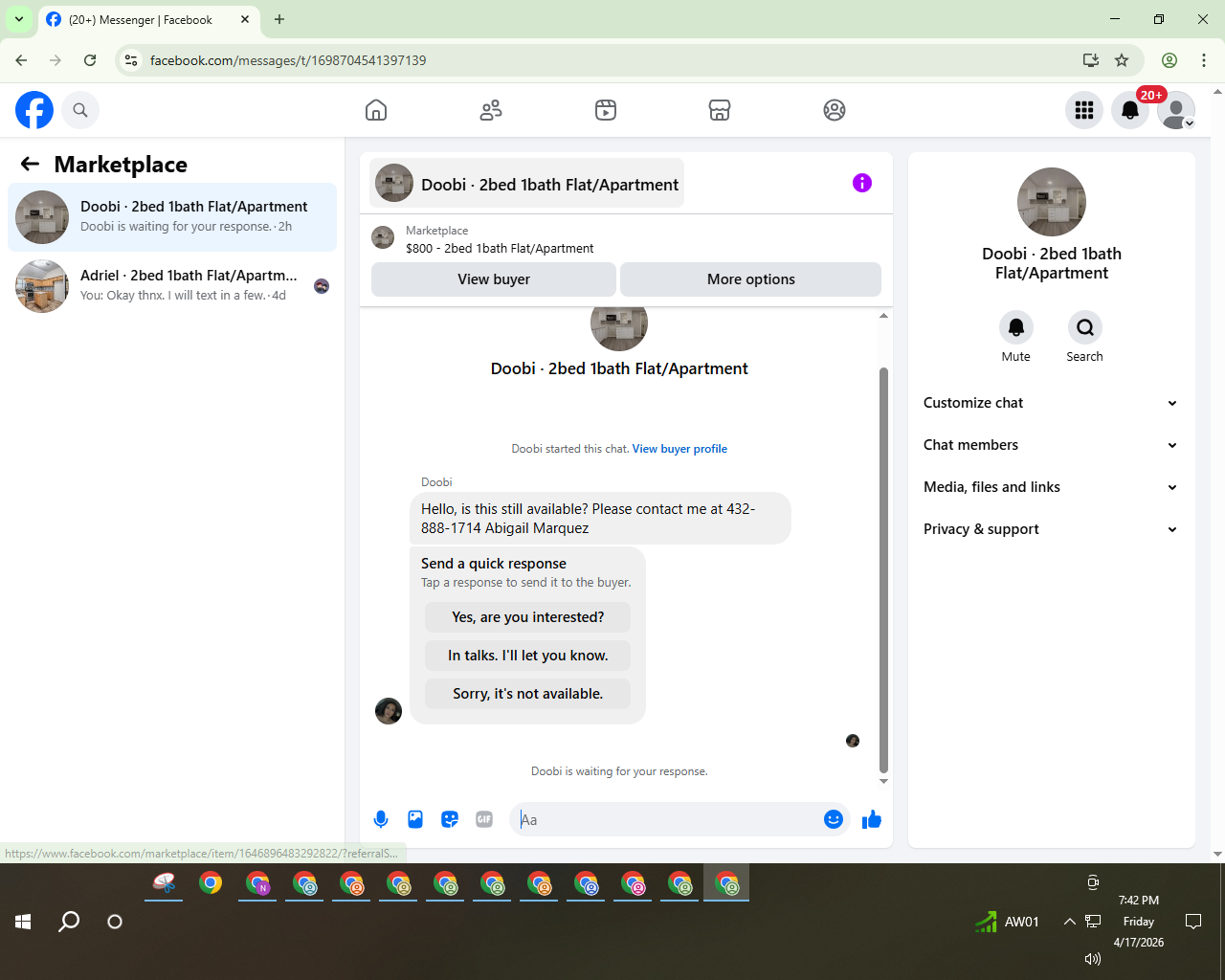Viewport: 1225px width, 980px height.
Task: Open the emoji picker in the message box
Action: pyautogui.click(x=834, y=819)
